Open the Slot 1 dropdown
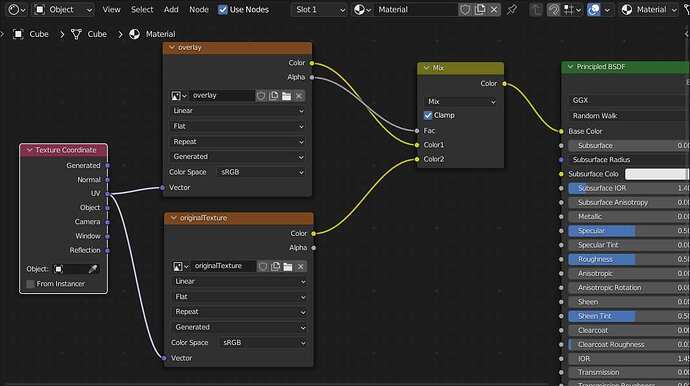Image resolution: width=690 pixels, height=386 pixels. 319,9
